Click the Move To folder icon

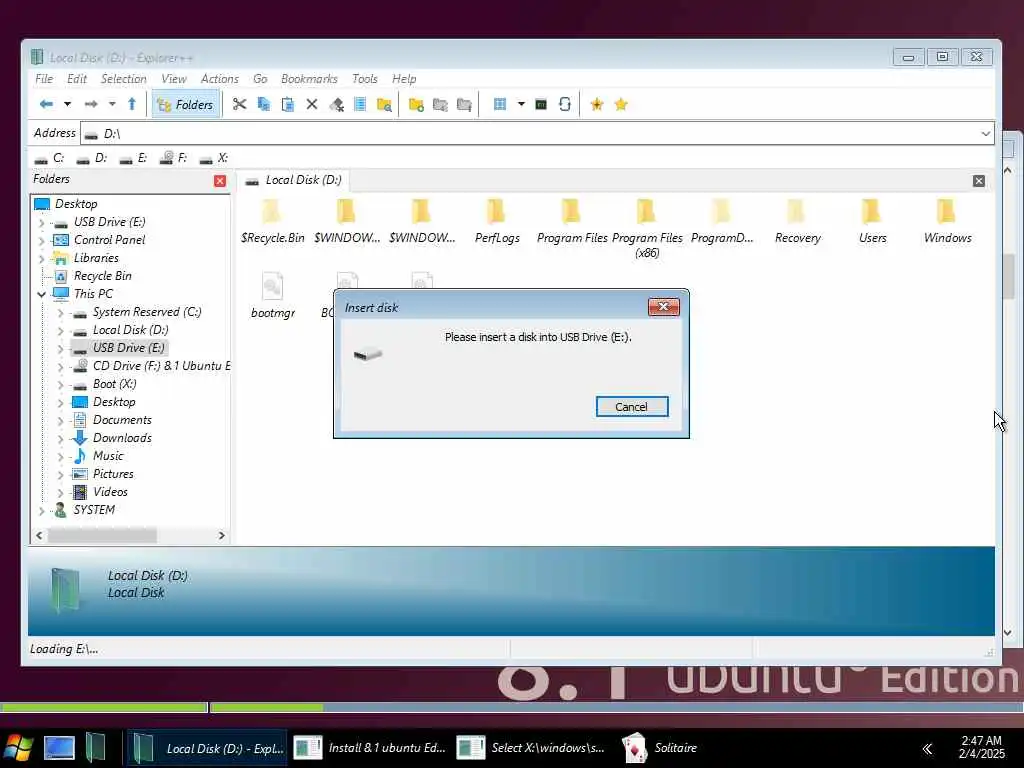[464, 104]
